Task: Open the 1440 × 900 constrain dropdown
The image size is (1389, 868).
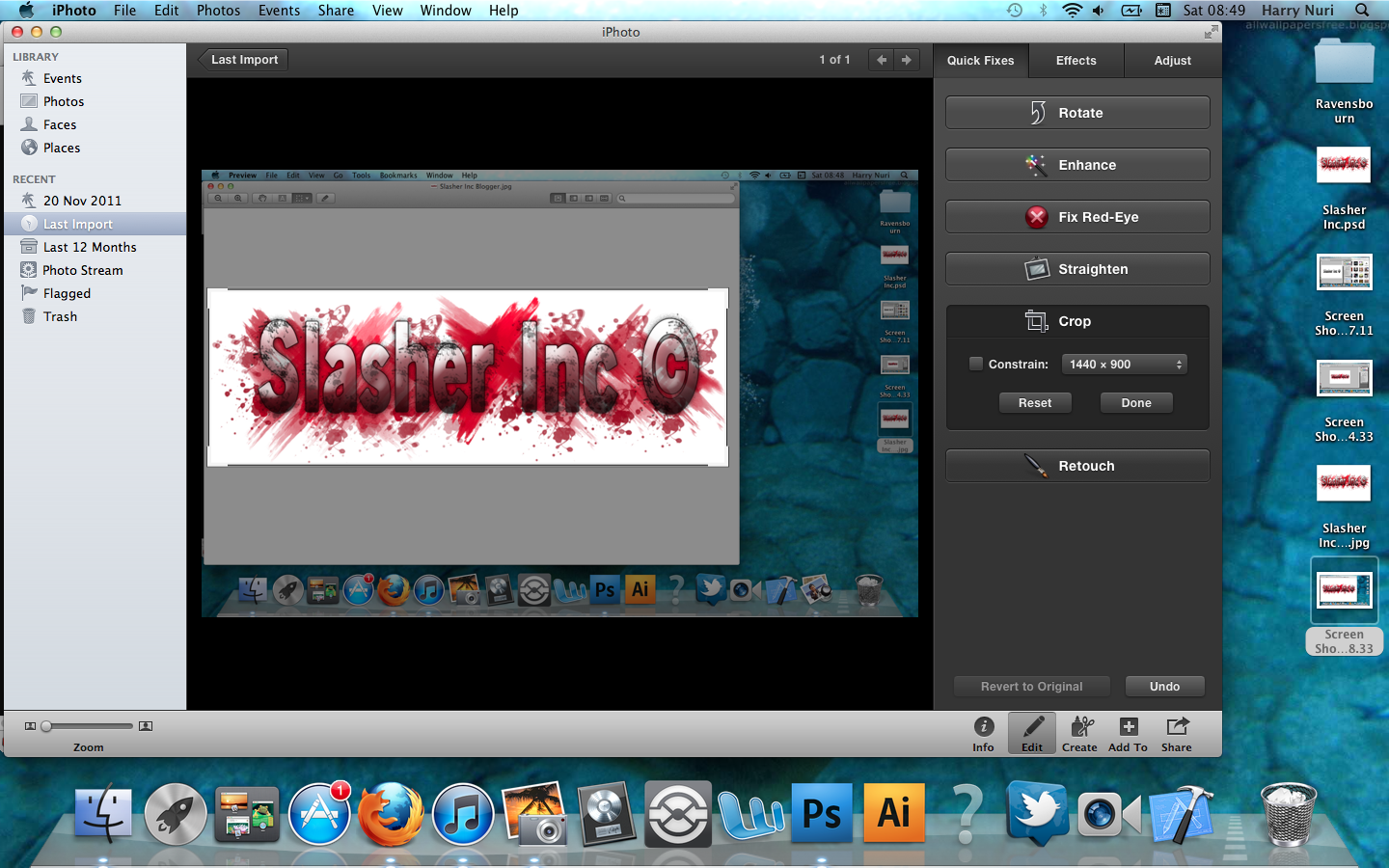Action: [x=1124, y=364]
